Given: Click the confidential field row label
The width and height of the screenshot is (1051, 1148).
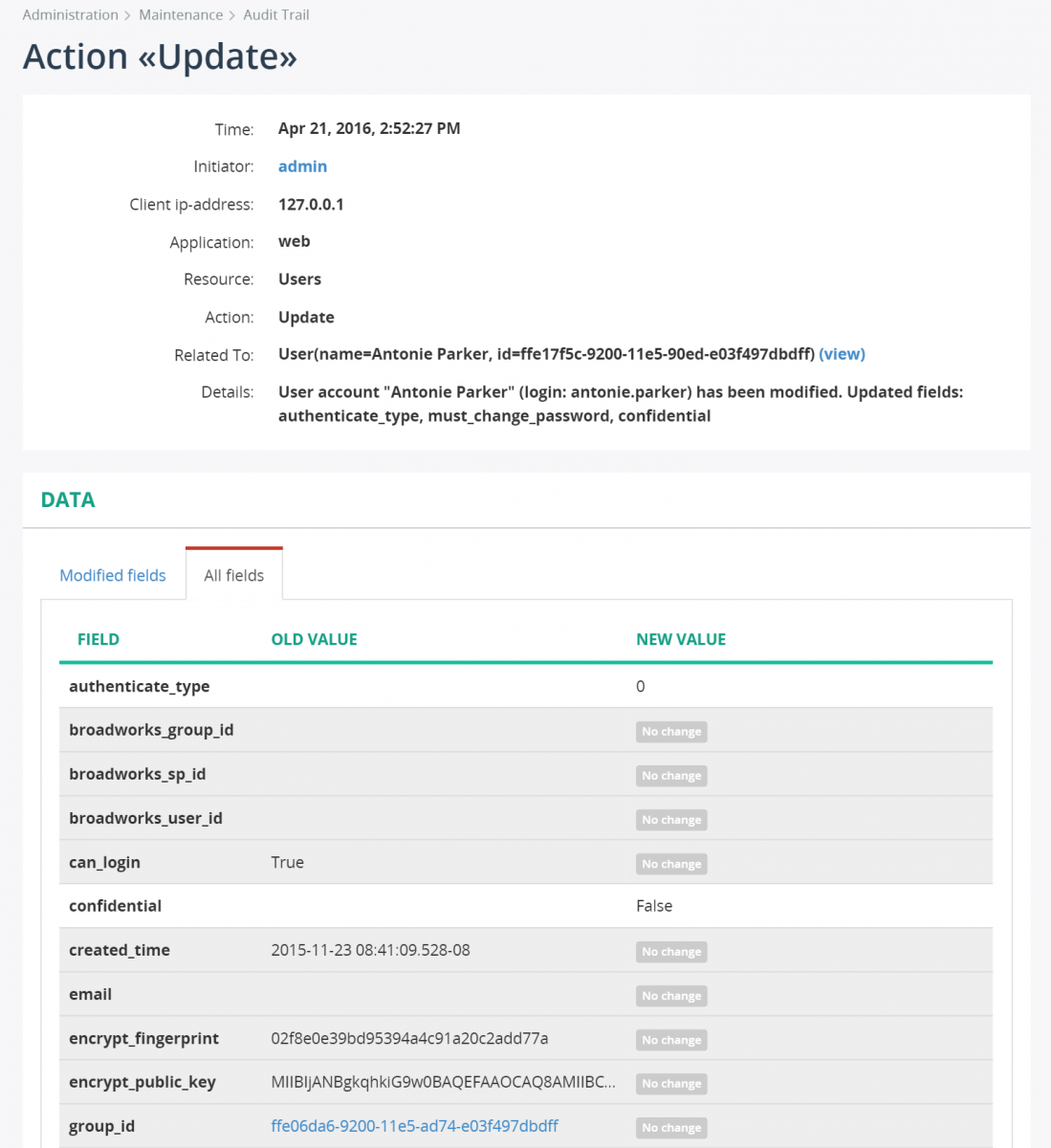Looking at the screenshot, I should tap(116, 906).
